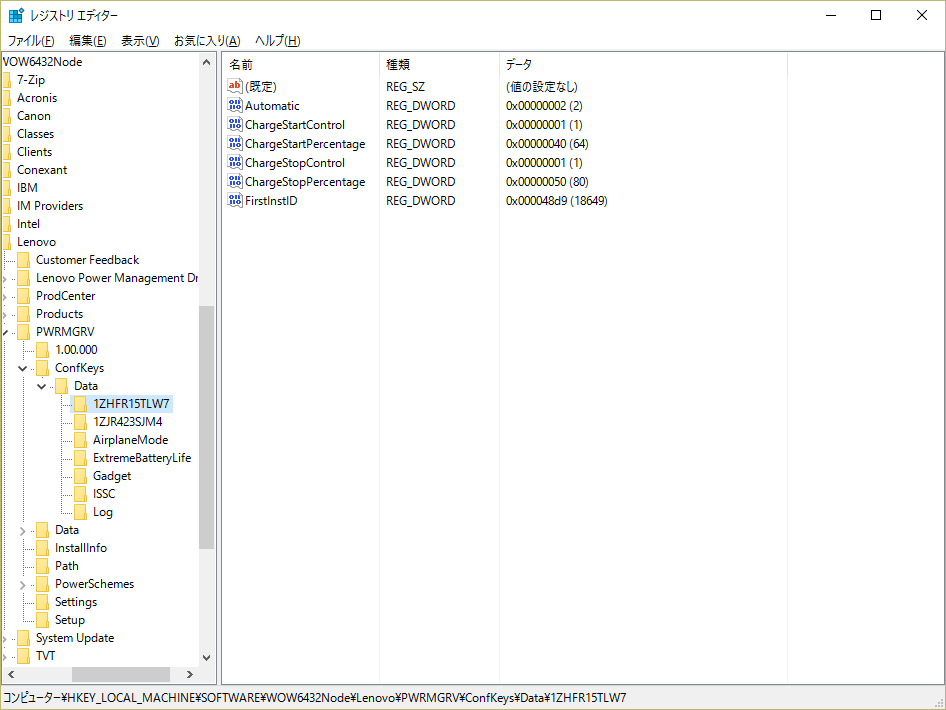Click the horizontal scrollbar thumb in tree pane
This screenshot has width=946, height=710.
[121, 674]
